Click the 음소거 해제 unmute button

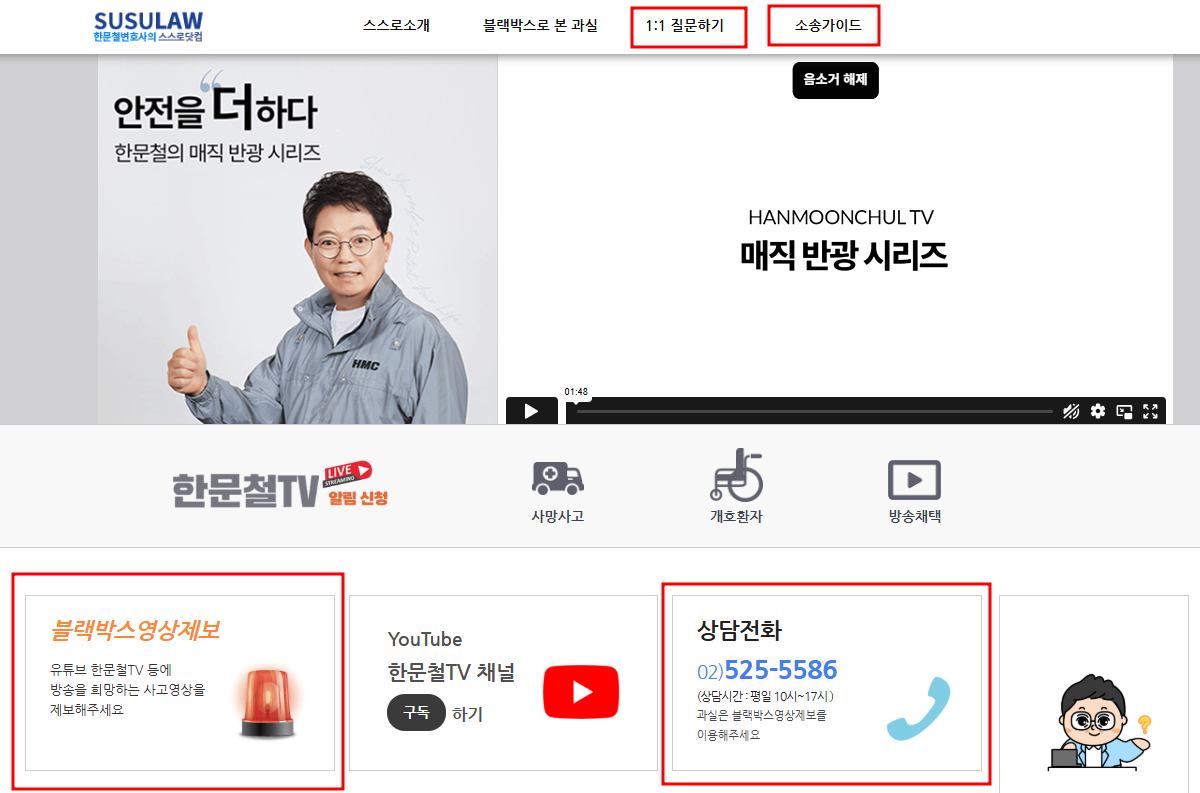(x=835, y=80)
